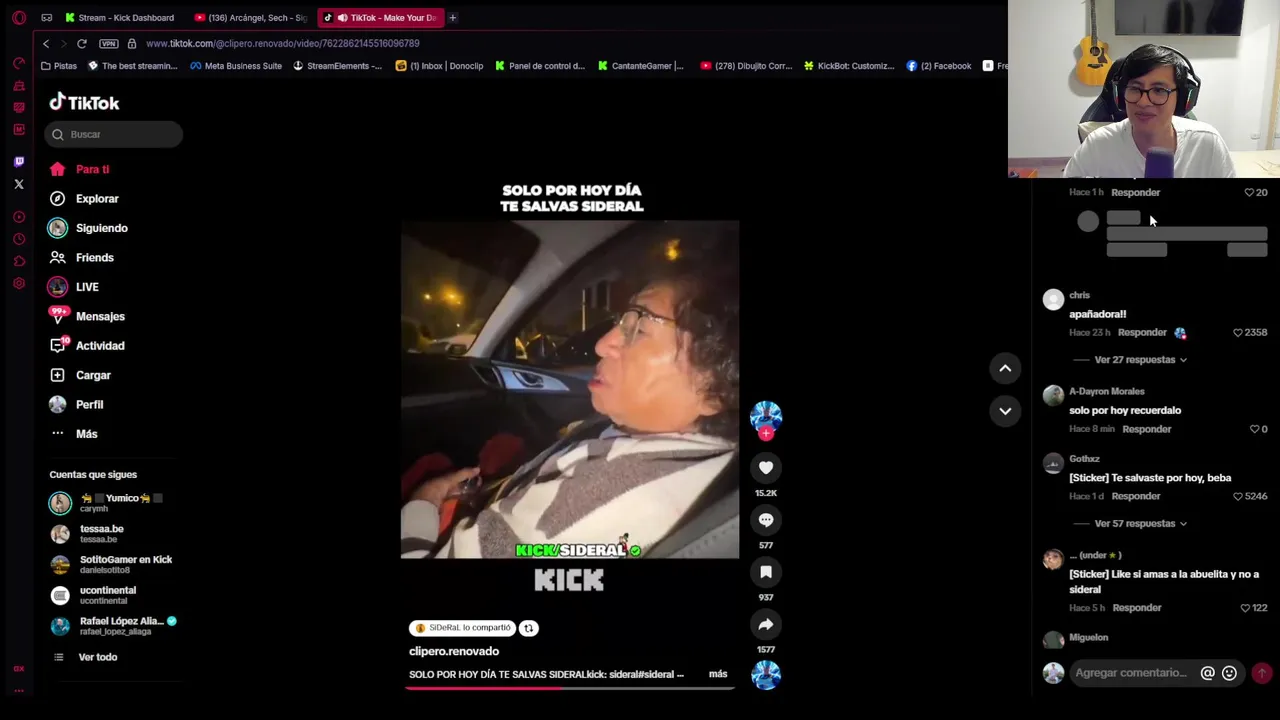Open 'Explorar' in sidebar
The image size is (1280, 720).
(x=97, y=199)
